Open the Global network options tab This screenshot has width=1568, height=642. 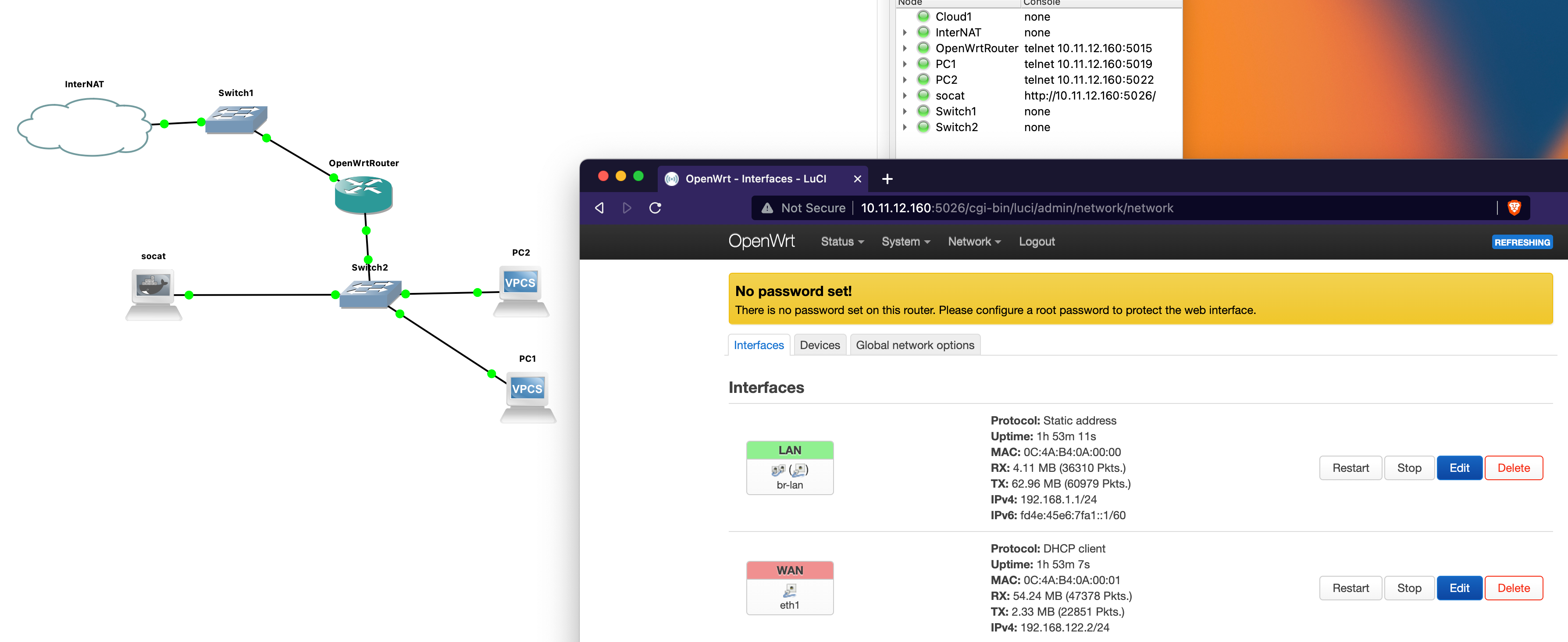tap(915, 344)
